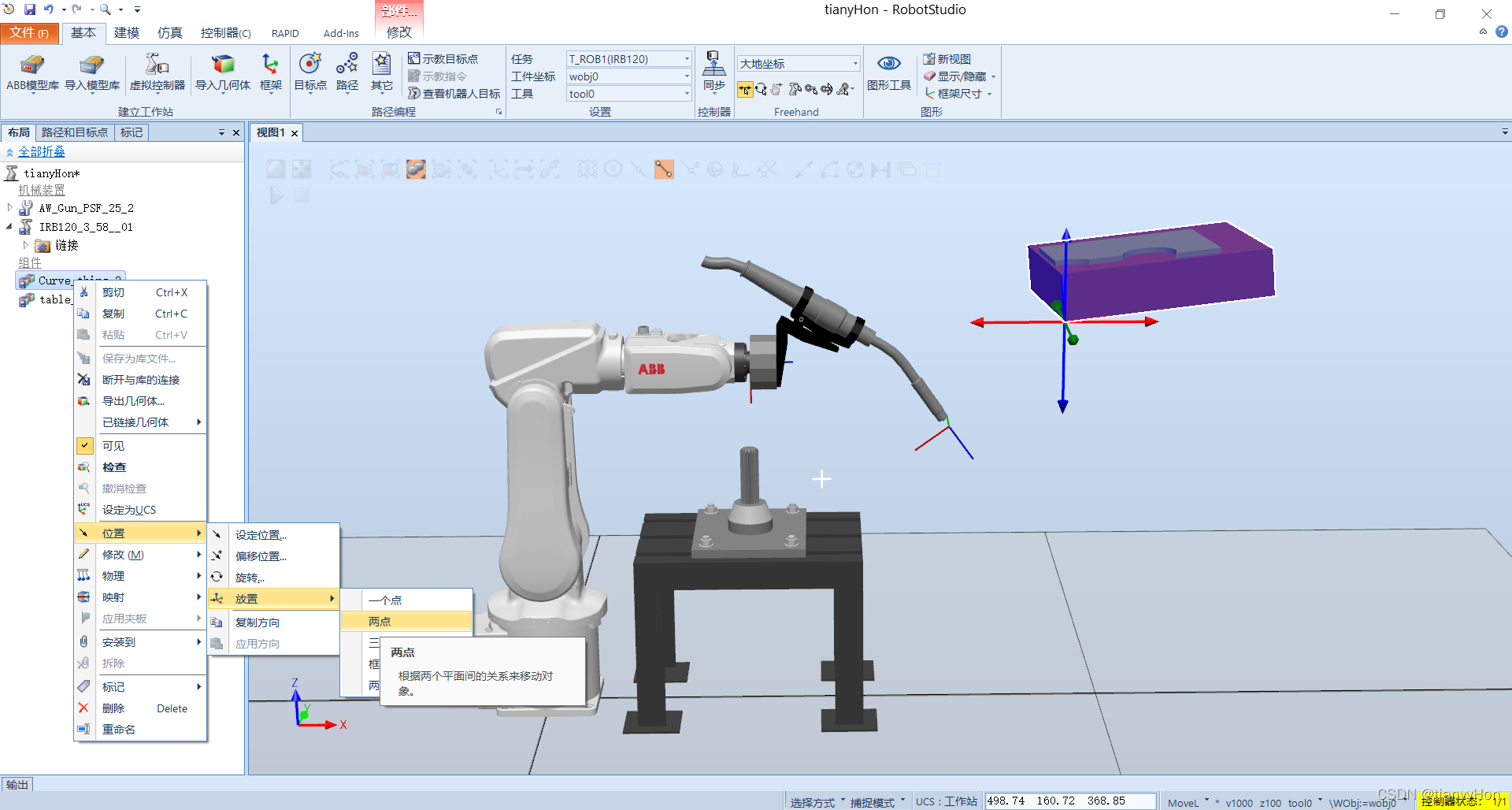
Task: Expand 框架尺寸 dropdown
Action: coord(989,94)
